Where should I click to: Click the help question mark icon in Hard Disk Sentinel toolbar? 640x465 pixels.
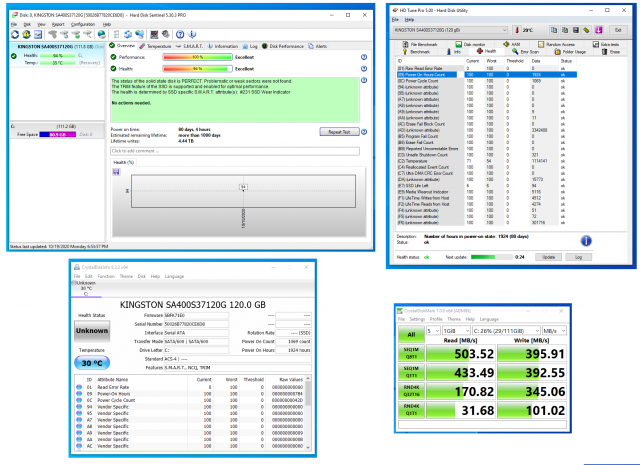point(181,35)
